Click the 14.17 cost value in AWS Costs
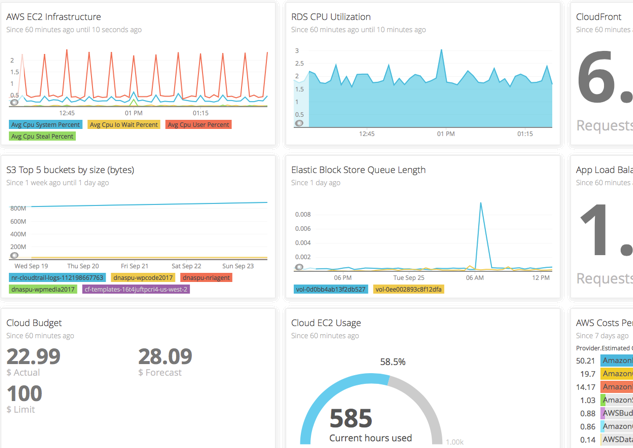 pyautogui.click(x=586, y=387)
